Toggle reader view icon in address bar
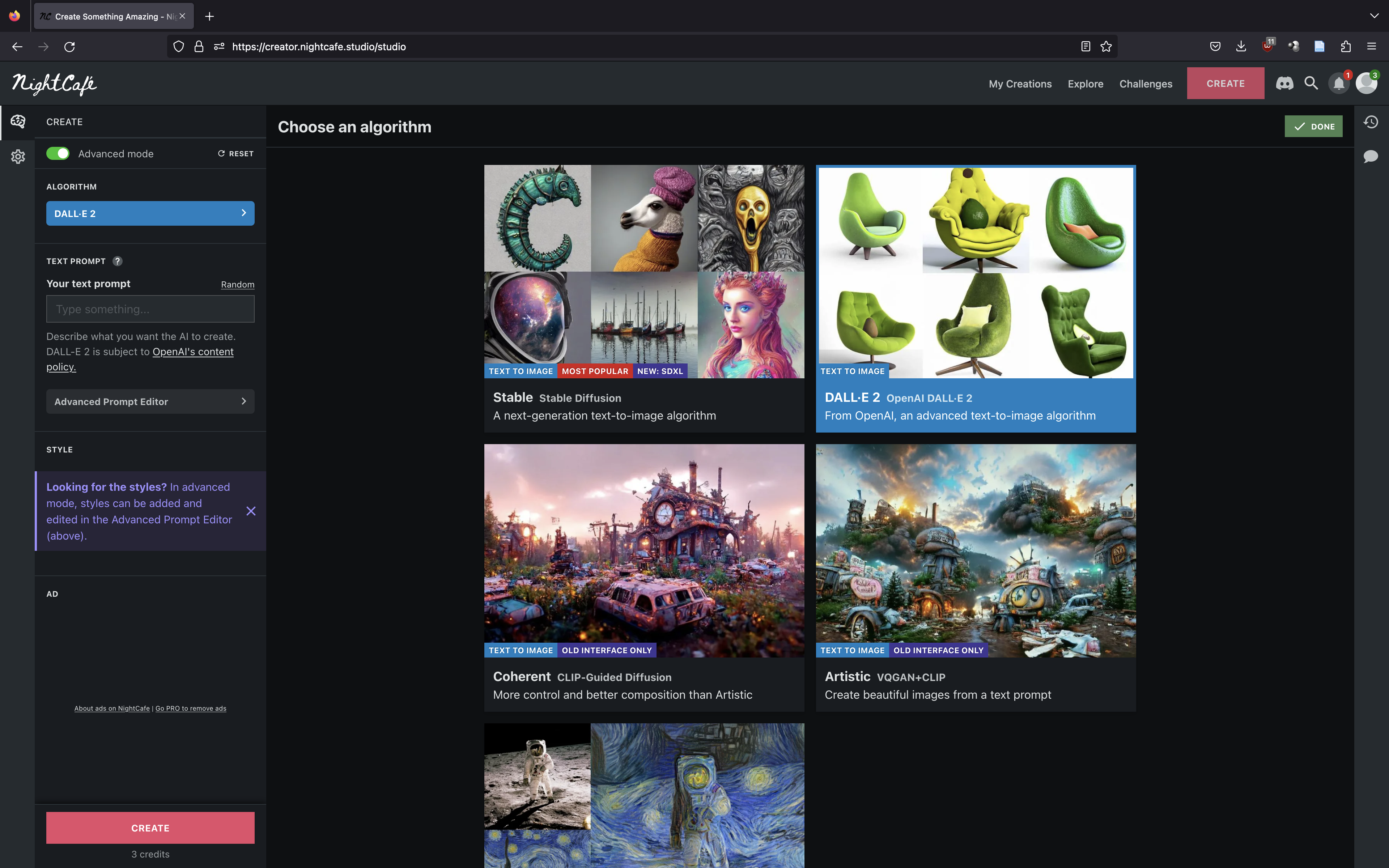 point(1086,47)
